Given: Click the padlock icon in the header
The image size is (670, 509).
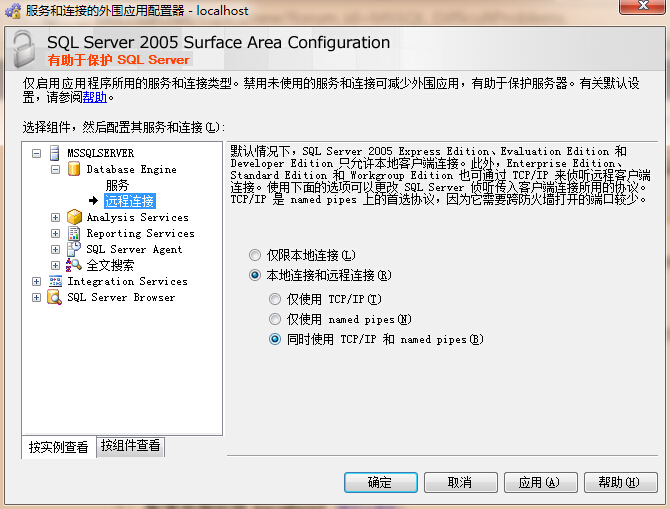Looking at the screenshot, I should point(24,49).
